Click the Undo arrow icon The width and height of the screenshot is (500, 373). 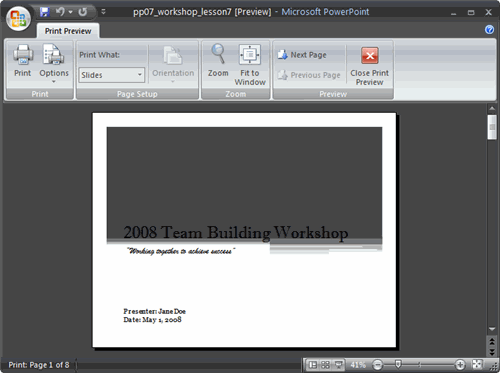click(60, 12)
